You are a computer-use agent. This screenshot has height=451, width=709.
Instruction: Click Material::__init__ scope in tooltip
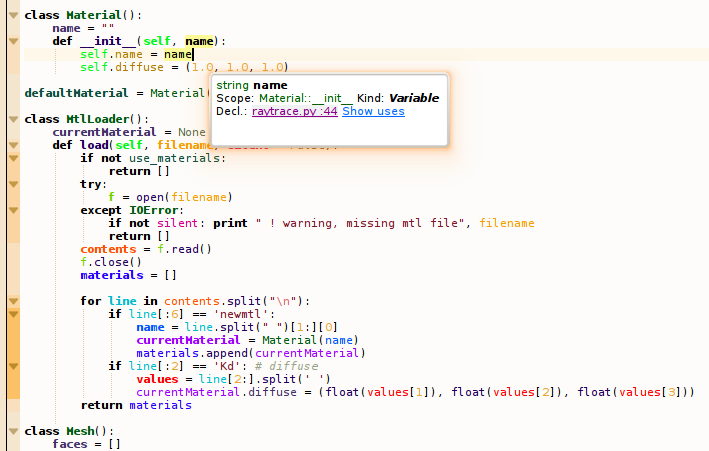tap(306, 98)
